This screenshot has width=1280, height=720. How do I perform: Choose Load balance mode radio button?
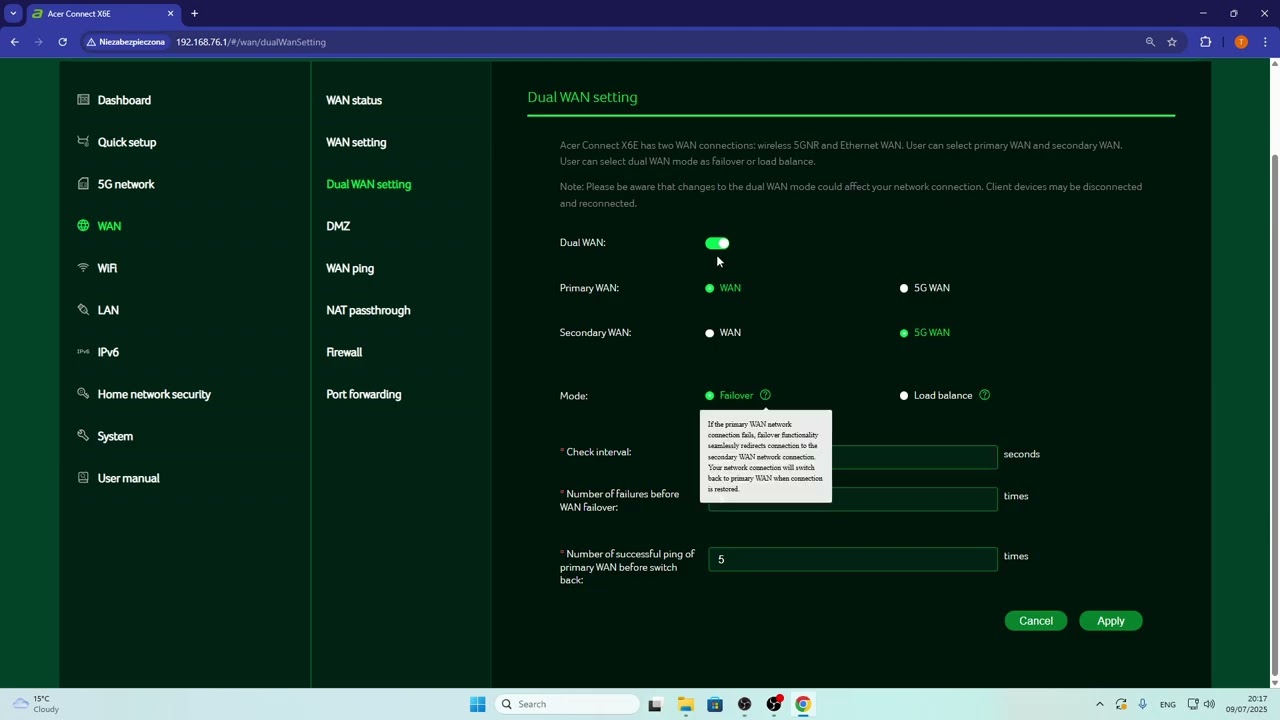click(x=904, y=396)
